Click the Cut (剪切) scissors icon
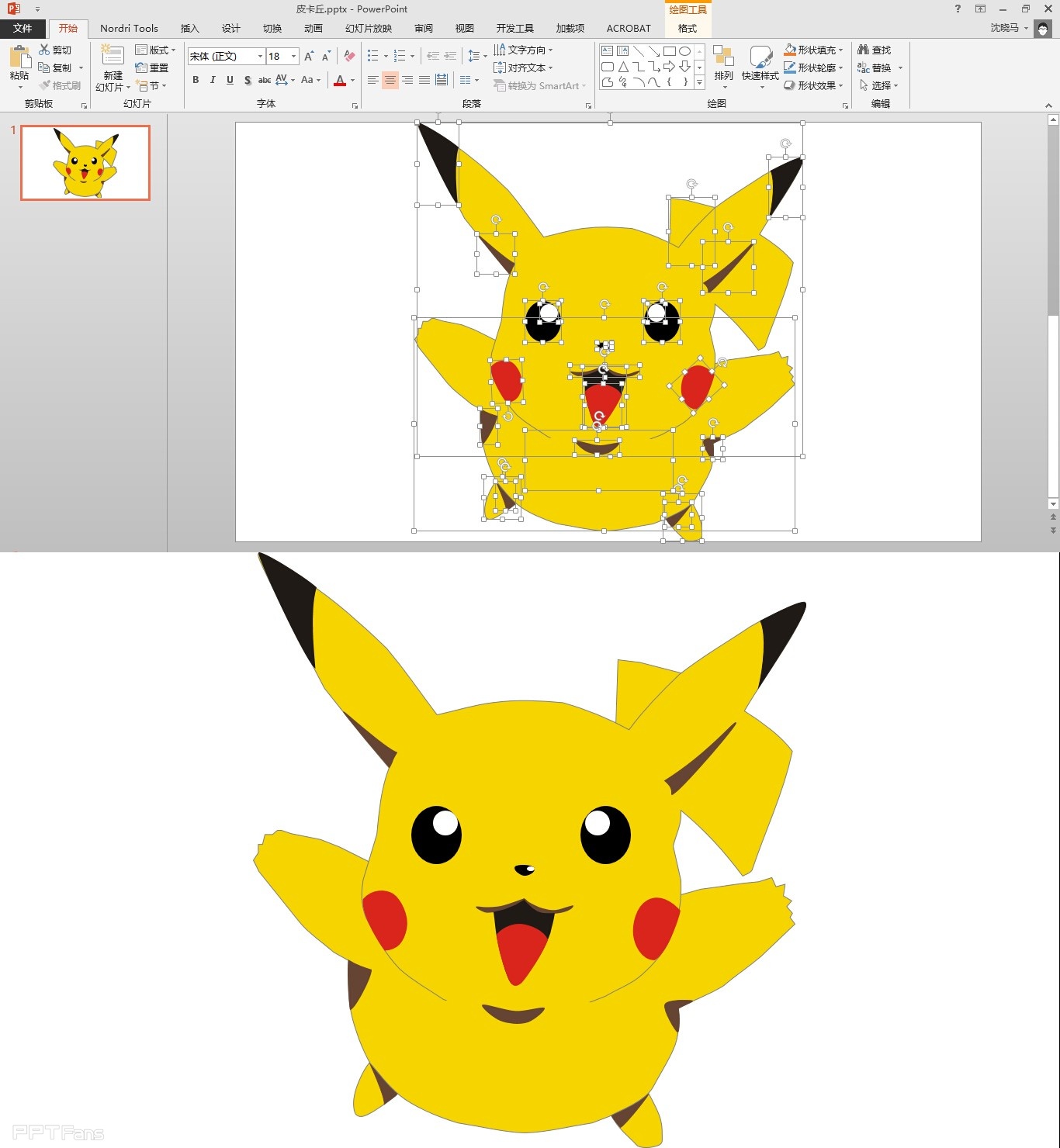Viewport: 1060px width, 1148px height. pos(45,50)
